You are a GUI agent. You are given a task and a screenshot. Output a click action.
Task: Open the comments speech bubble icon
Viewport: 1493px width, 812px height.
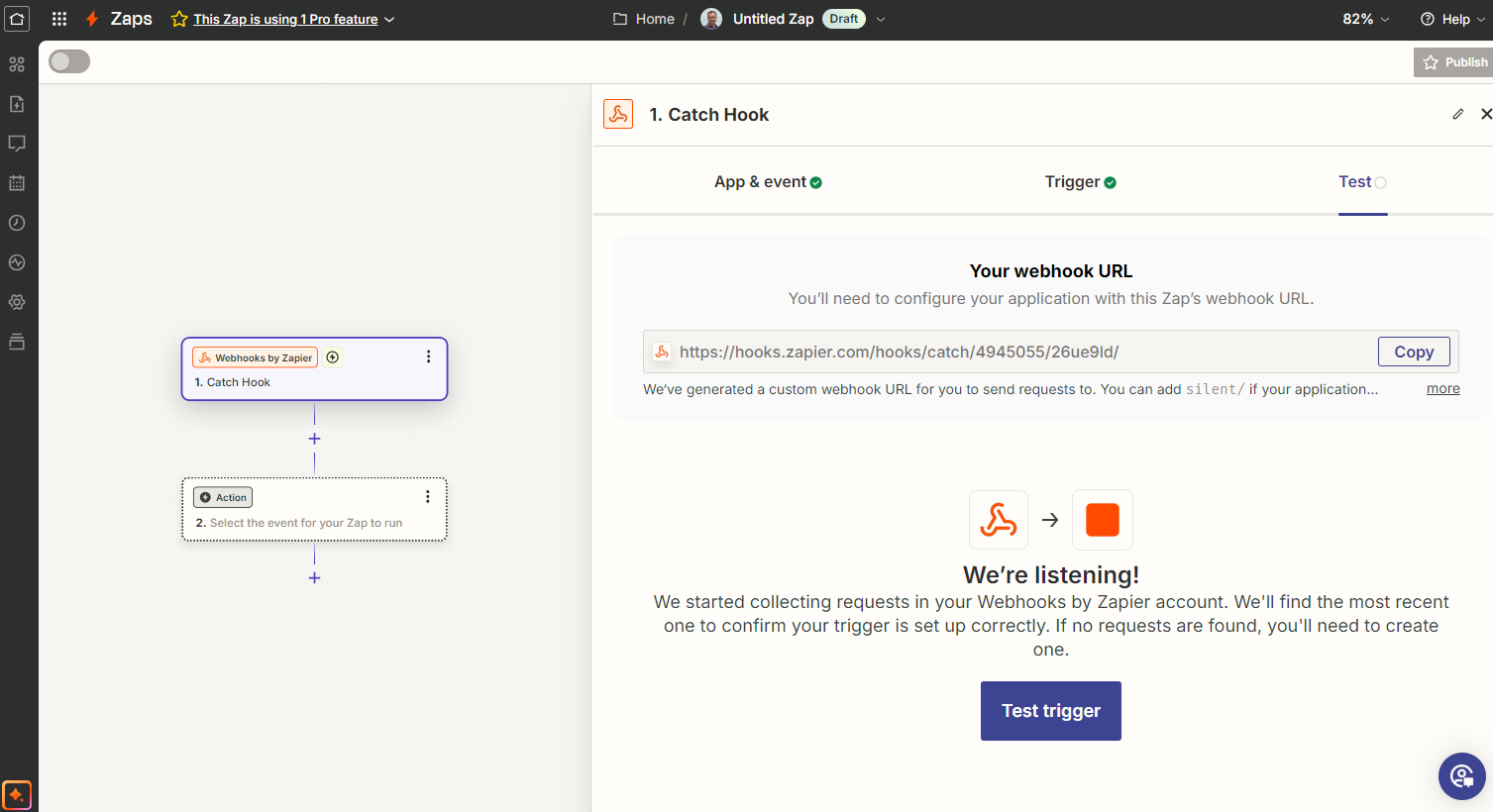(x=17, y=144)
